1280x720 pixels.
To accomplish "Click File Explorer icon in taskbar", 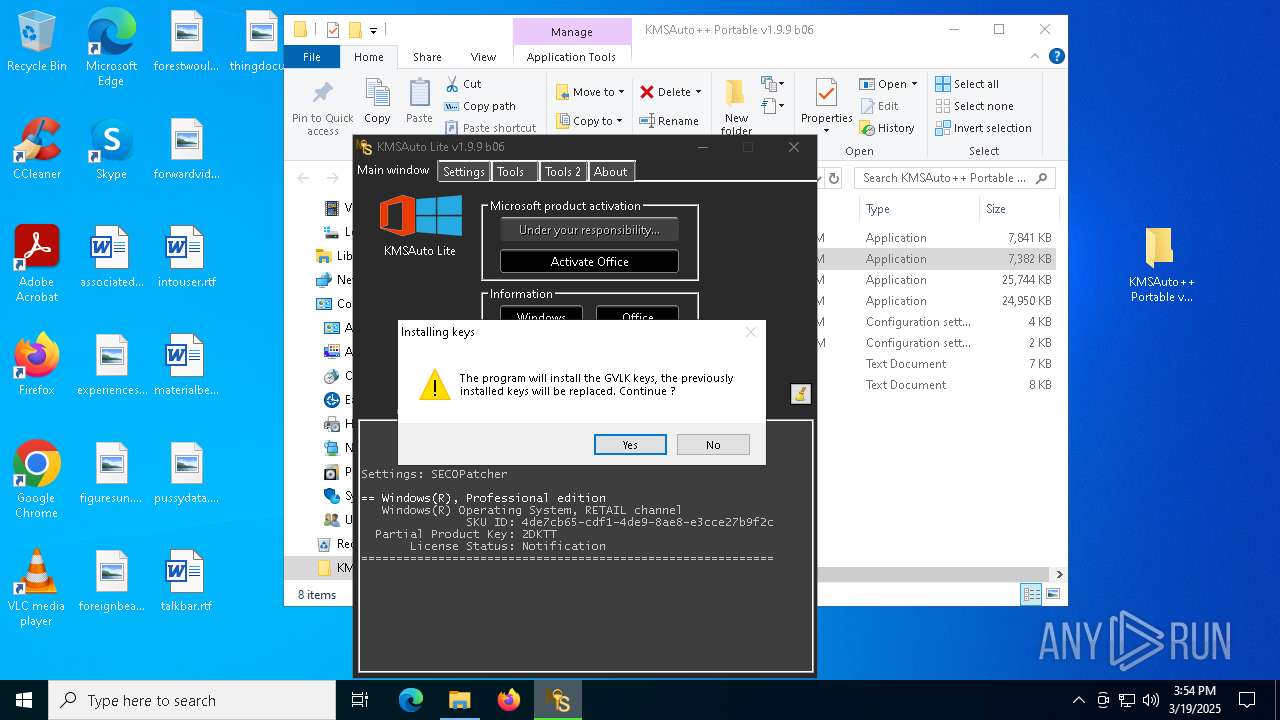I will 460,700.
